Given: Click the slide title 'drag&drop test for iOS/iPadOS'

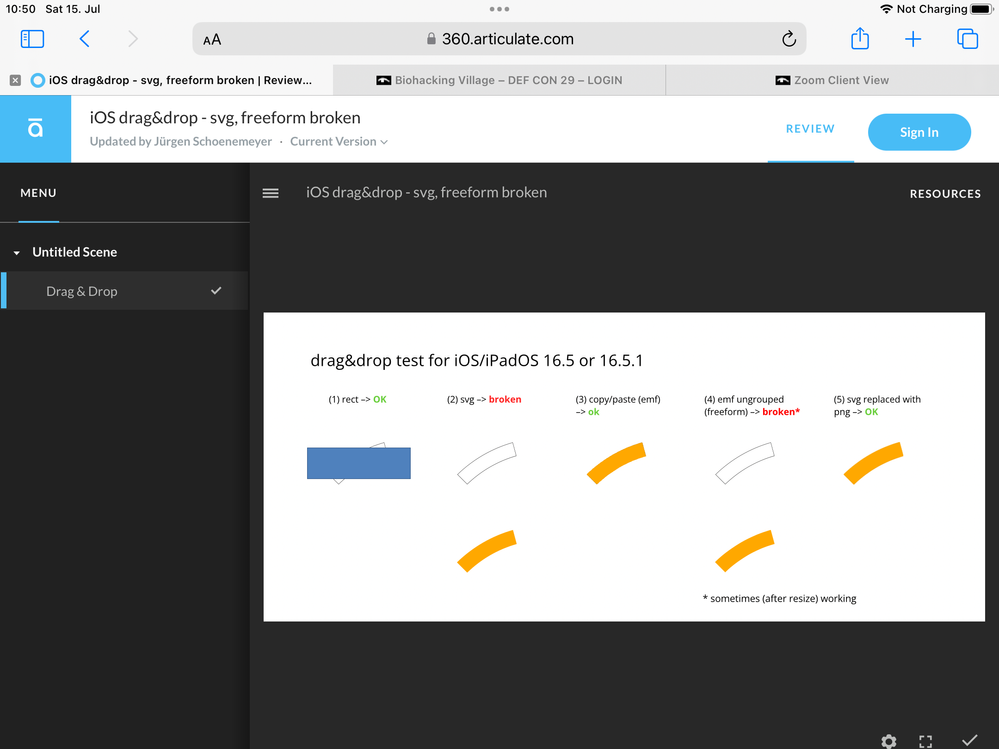Looking at the screenshot, I should [x=477, y=360].
